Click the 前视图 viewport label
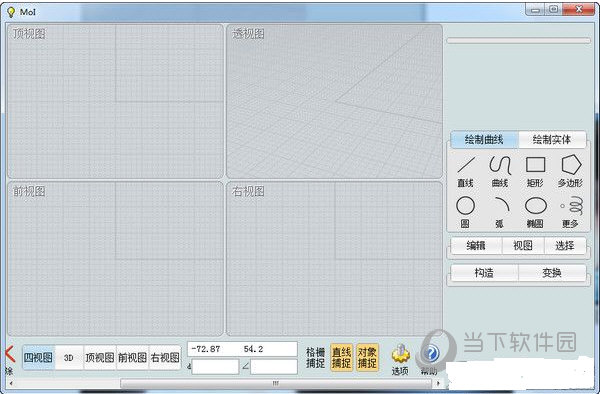Viewport: 600px width, 394px height. coord(29,191)
